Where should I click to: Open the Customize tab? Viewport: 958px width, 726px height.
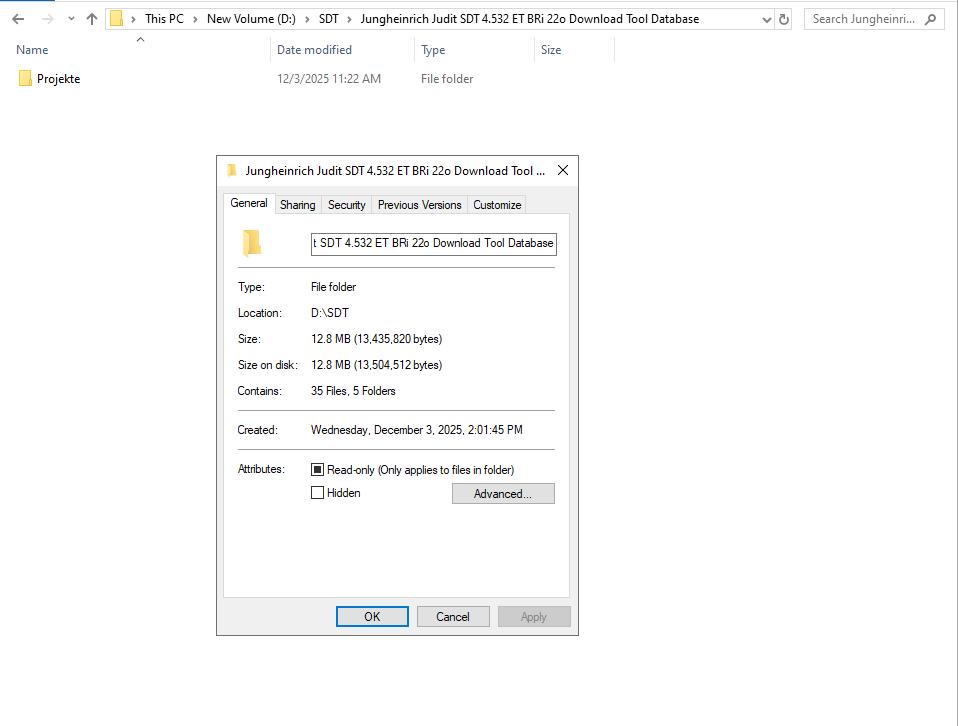(x=497, y=205)
